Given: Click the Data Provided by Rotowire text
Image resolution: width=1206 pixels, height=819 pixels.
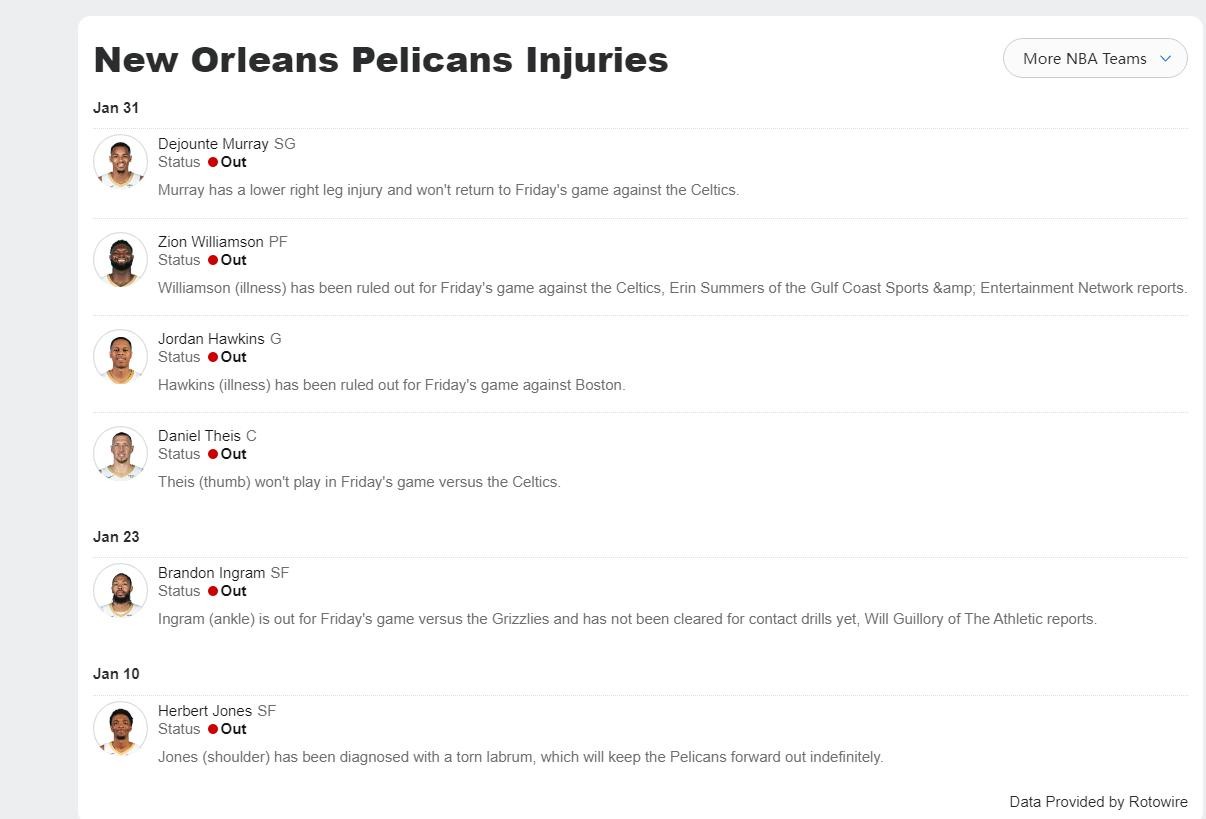Looking at the screenshot, I should pos(1098,802).
